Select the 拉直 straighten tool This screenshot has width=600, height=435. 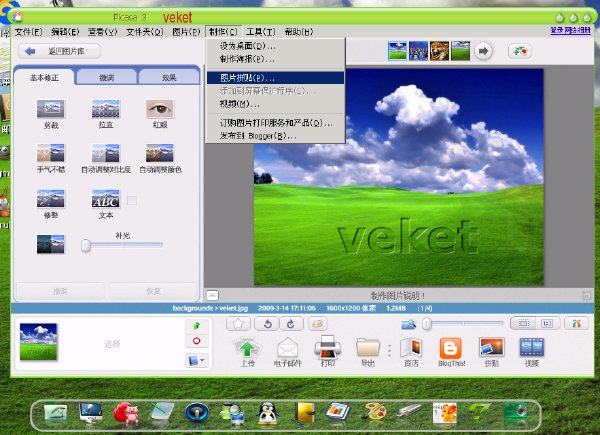pos(106,109)
